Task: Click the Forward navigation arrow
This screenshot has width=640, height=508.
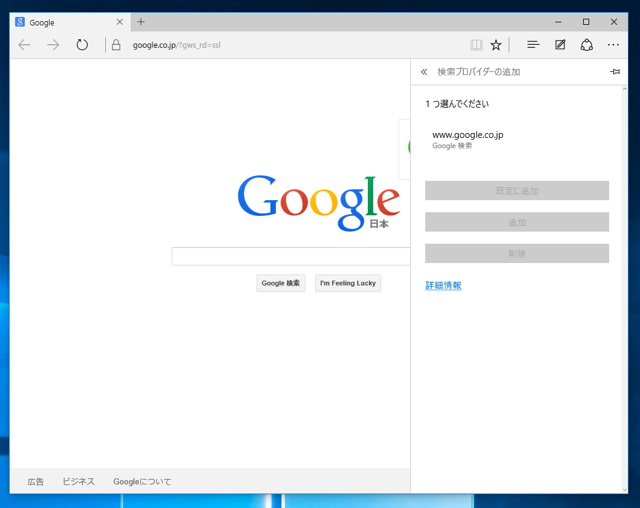Action: pos(53,45)
